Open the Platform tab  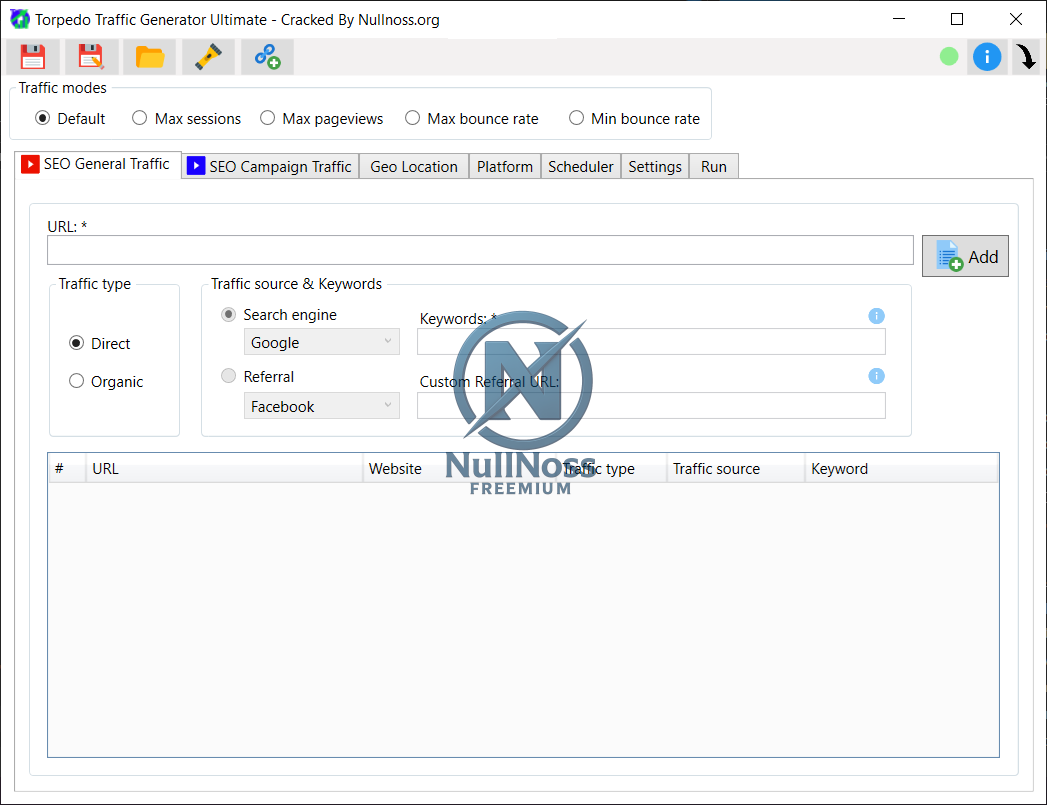(505, 166)
